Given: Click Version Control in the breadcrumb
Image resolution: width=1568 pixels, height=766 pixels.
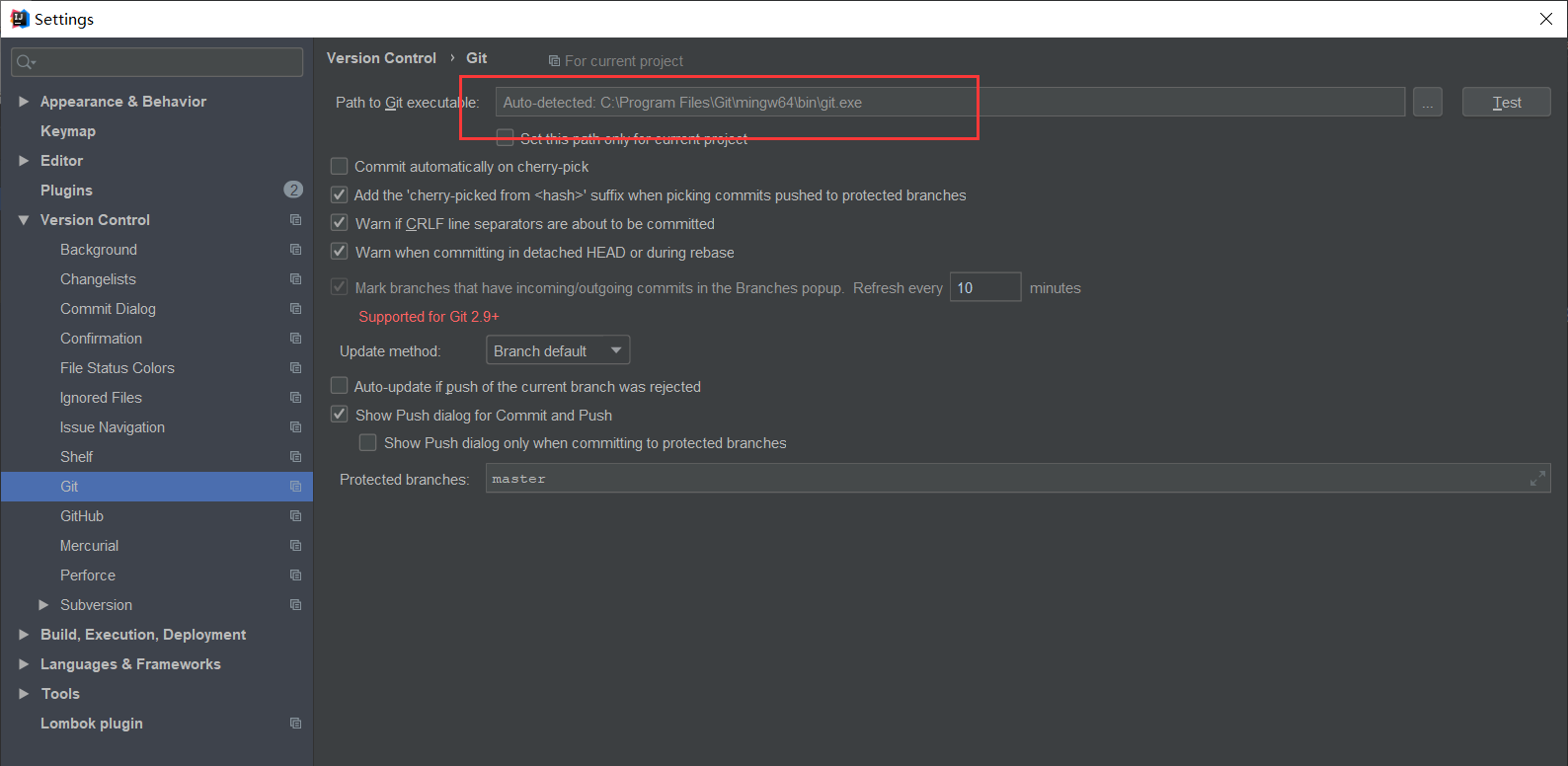Looking at the screenshot, I should tap(381, 58).
